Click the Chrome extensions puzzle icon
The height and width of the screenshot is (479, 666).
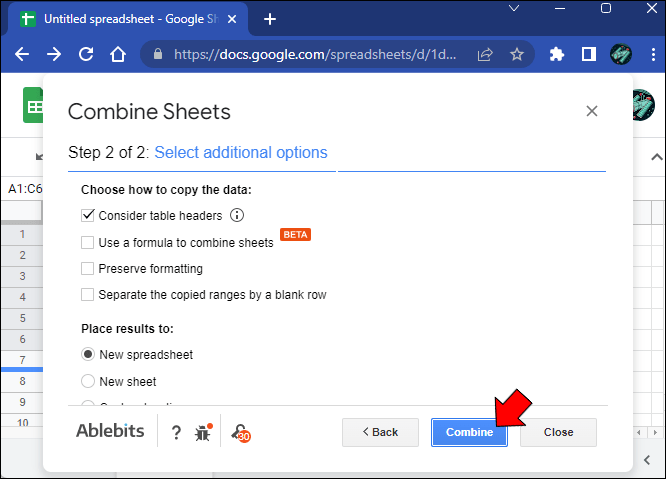coord(557,55)
